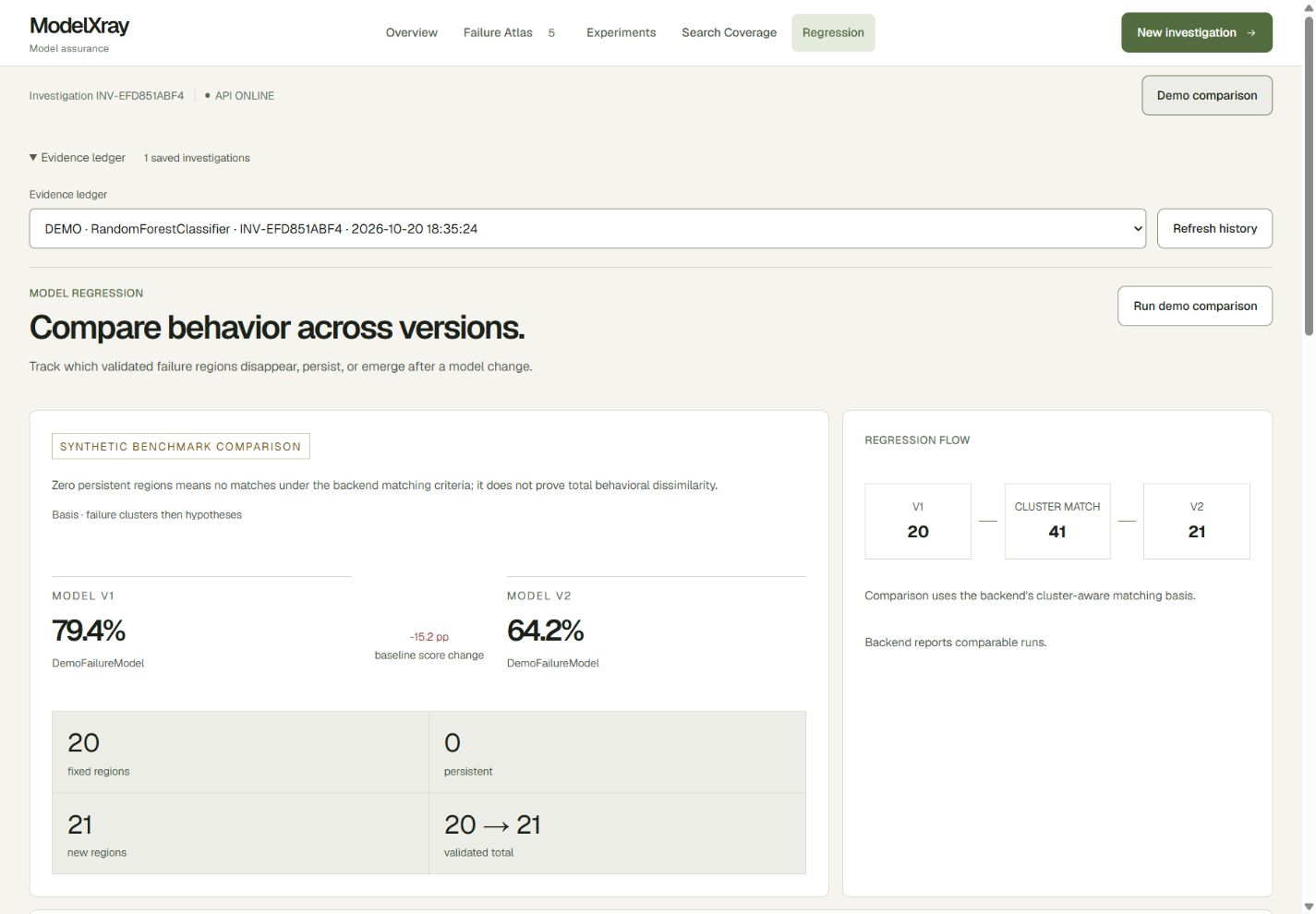Image resolution: width=1316 pixels, height=914 pixels.
Task: Go to the Experiments tab
Action: (x=621, y=32)
